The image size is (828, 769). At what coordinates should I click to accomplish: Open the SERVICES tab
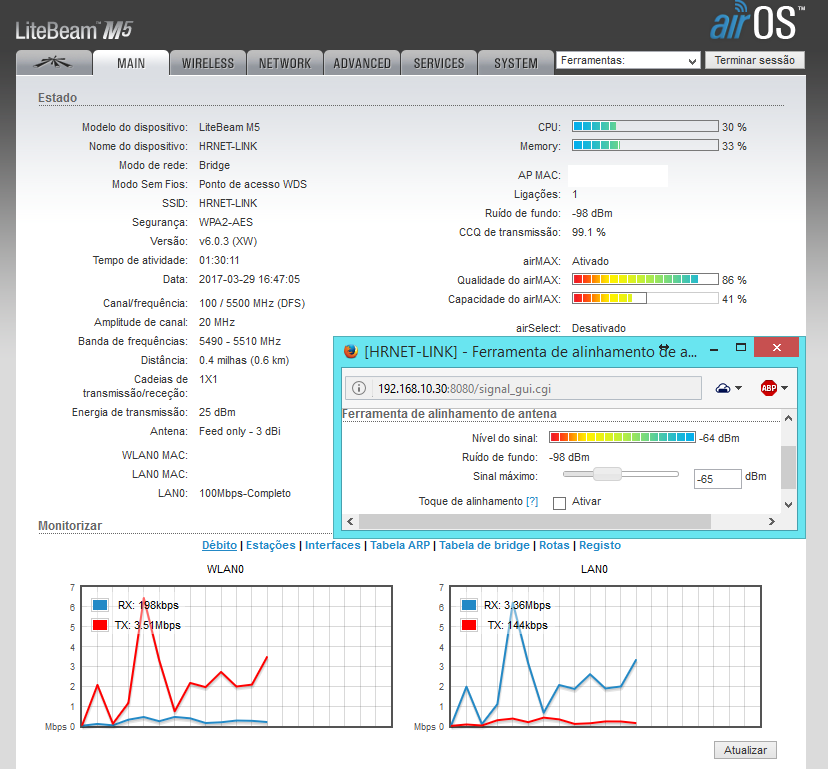439,63
